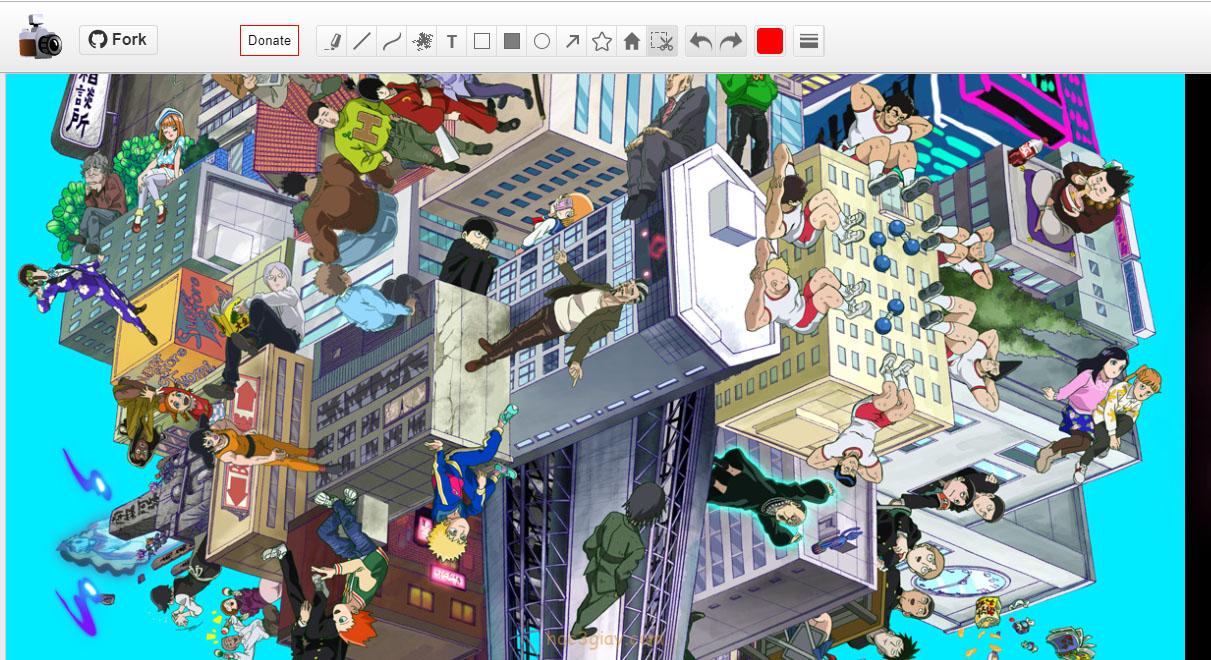Click the house shape icon

click(x=632, y=41)
